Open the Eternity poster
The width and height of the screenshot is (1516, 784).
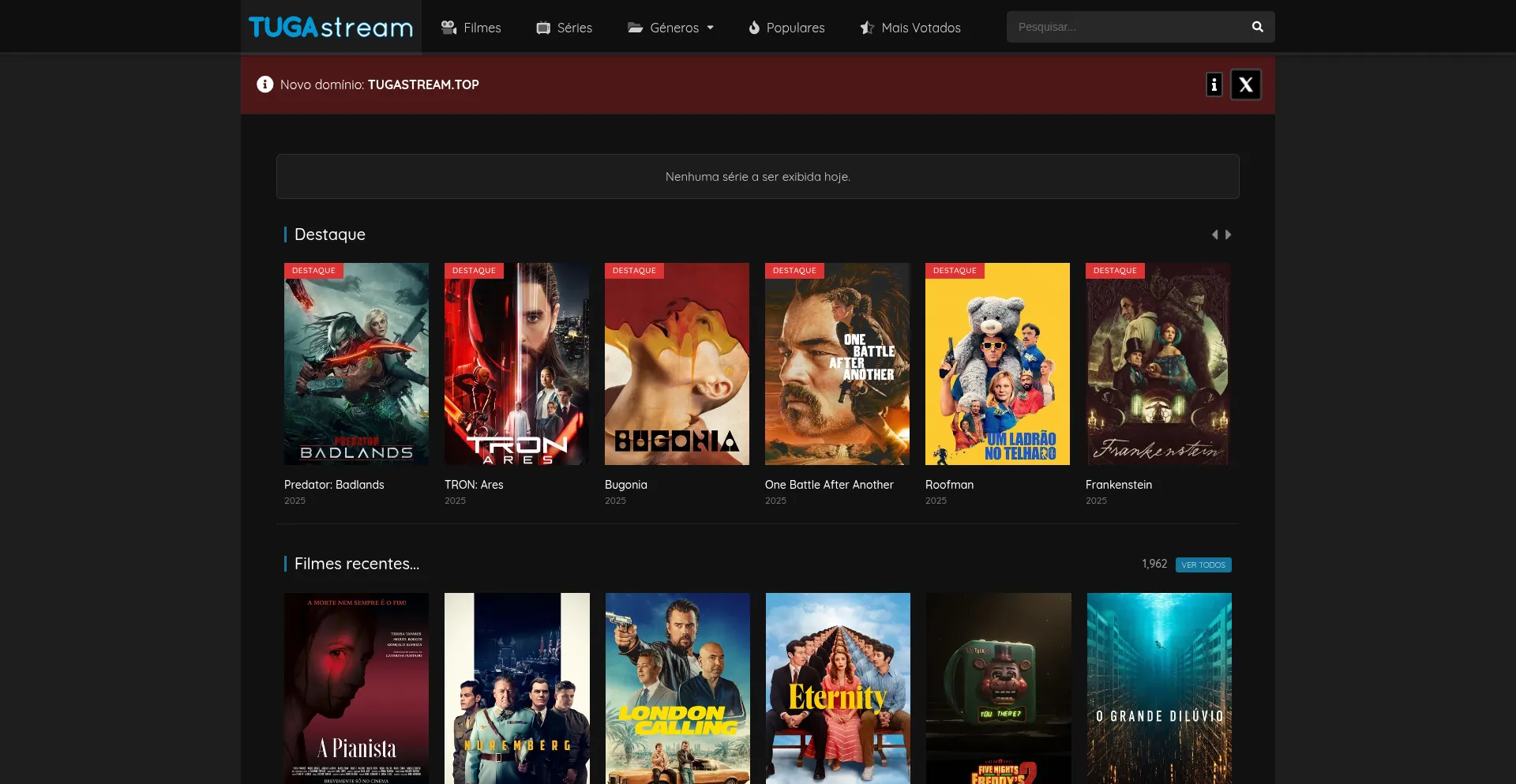pos(837,688)
